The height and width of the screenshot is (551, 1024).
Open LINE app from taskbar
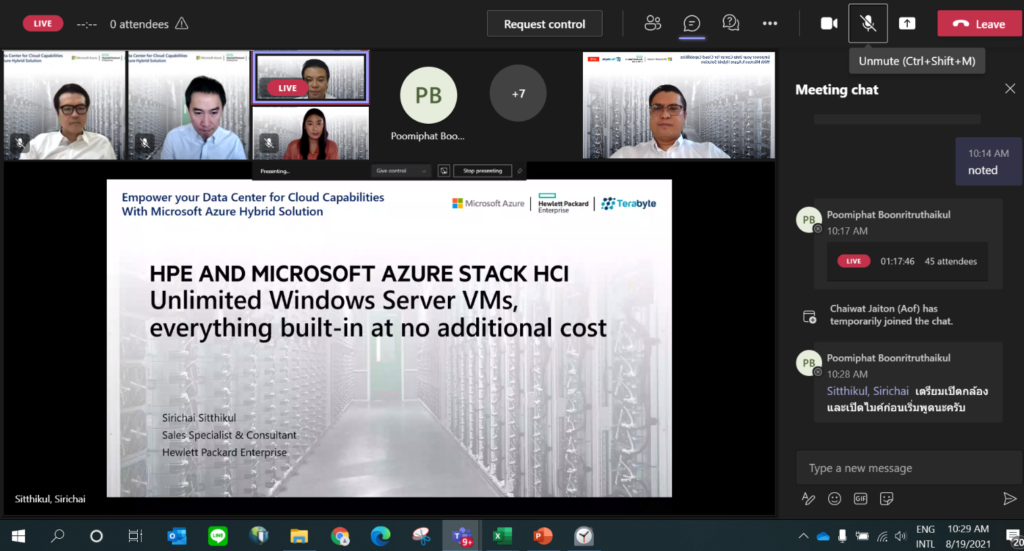click(217, 536)
